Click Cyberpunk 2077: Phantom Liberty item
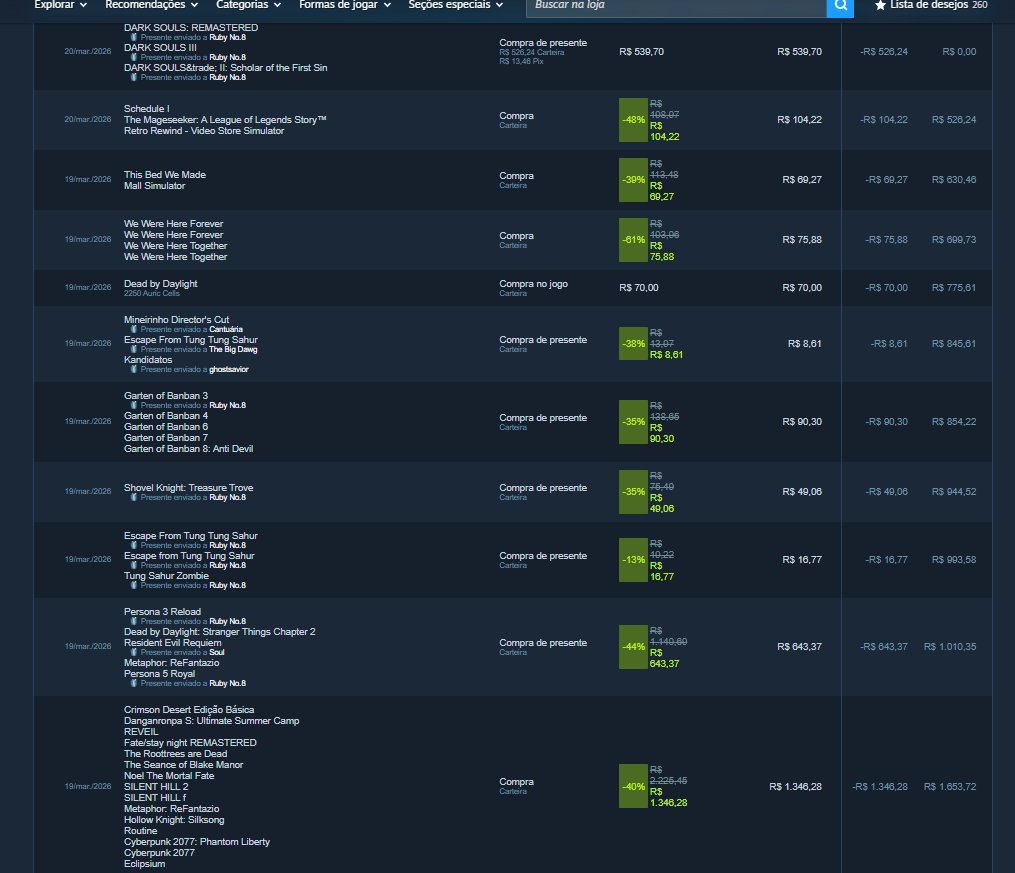The height and width of the screenshot is (873, 1015). point(197,842)
